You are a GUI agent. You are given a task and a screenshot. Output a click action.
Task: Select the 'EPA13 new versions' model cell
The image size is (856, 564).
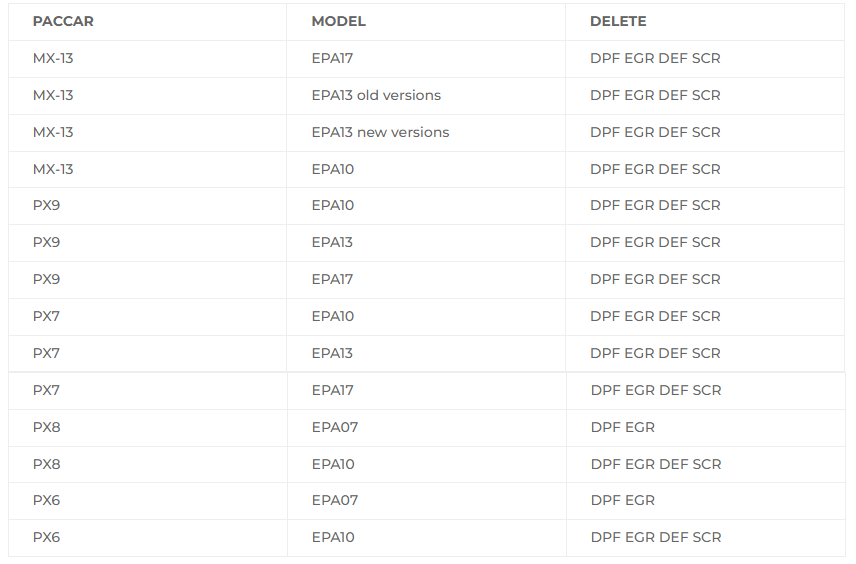pyautogui.click(x=380, y=132)
